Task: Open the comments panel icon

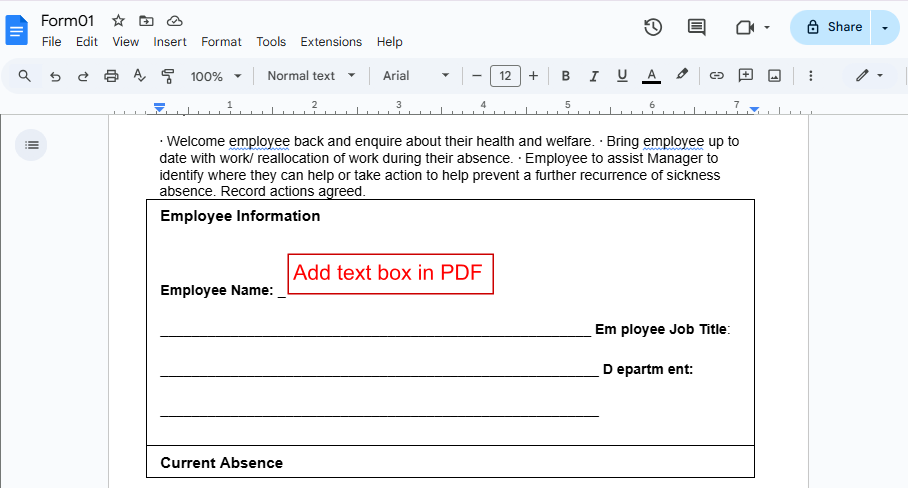Action: tap(696, 27)
